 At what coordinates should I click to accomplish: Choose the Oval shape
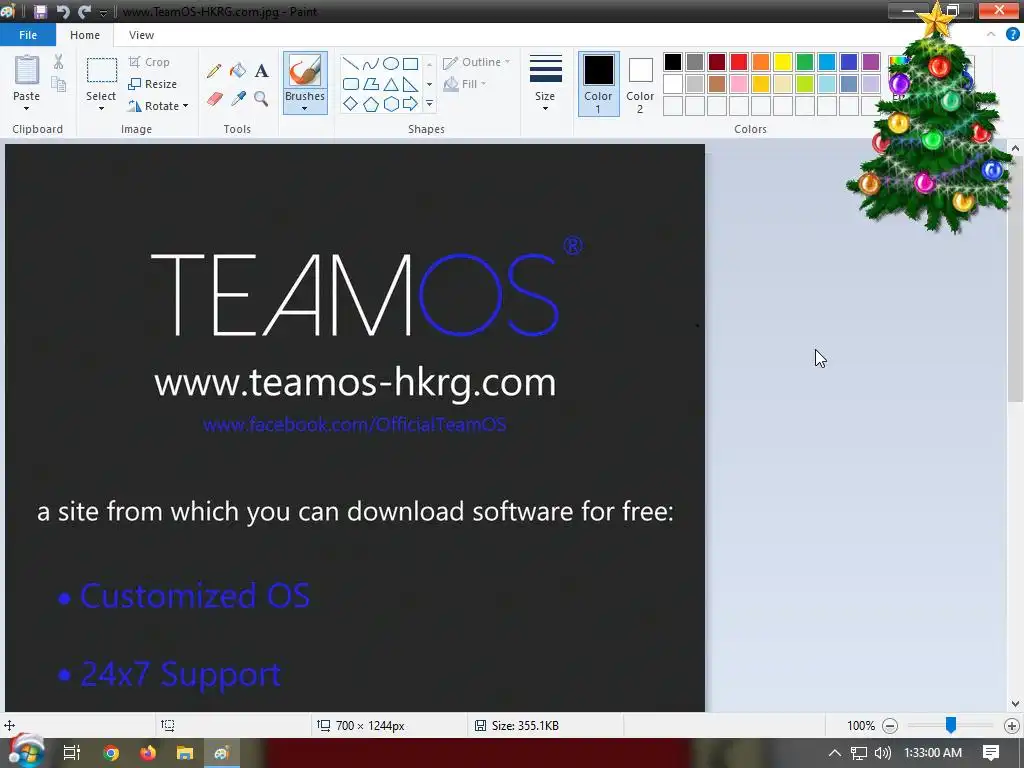click(391, 64)
